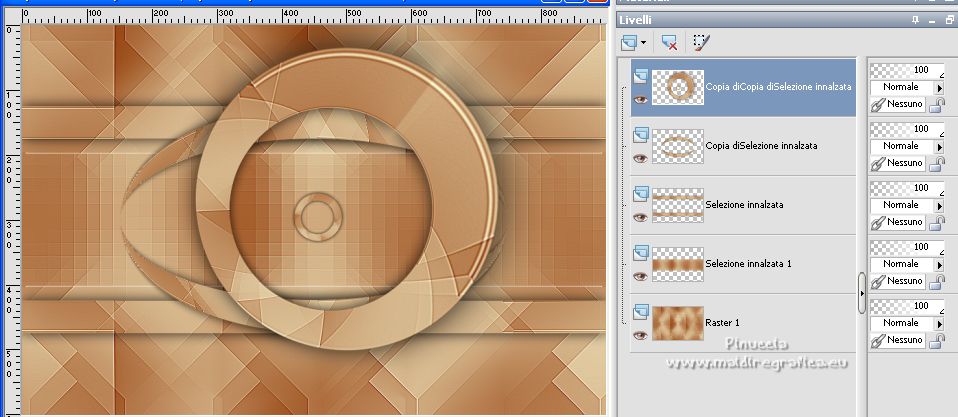958x417 pixels.
Task: Open blend mode 'Normale' of 'Copia diSelezione innalzata'
Action: (x=907, y=147)
